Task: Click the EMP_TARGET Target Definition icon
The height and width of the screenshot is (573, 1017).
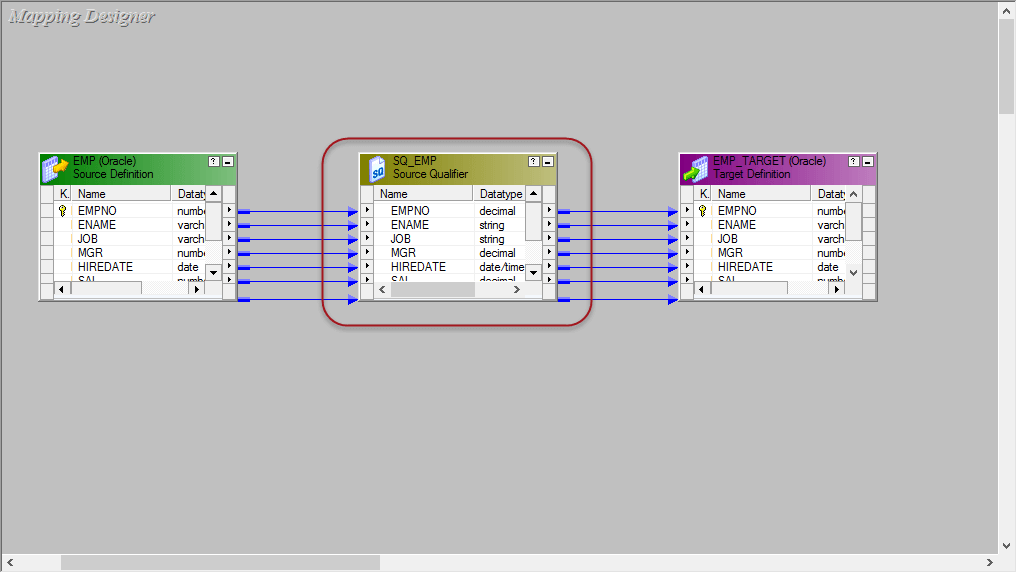Action: tap(695, 168)
